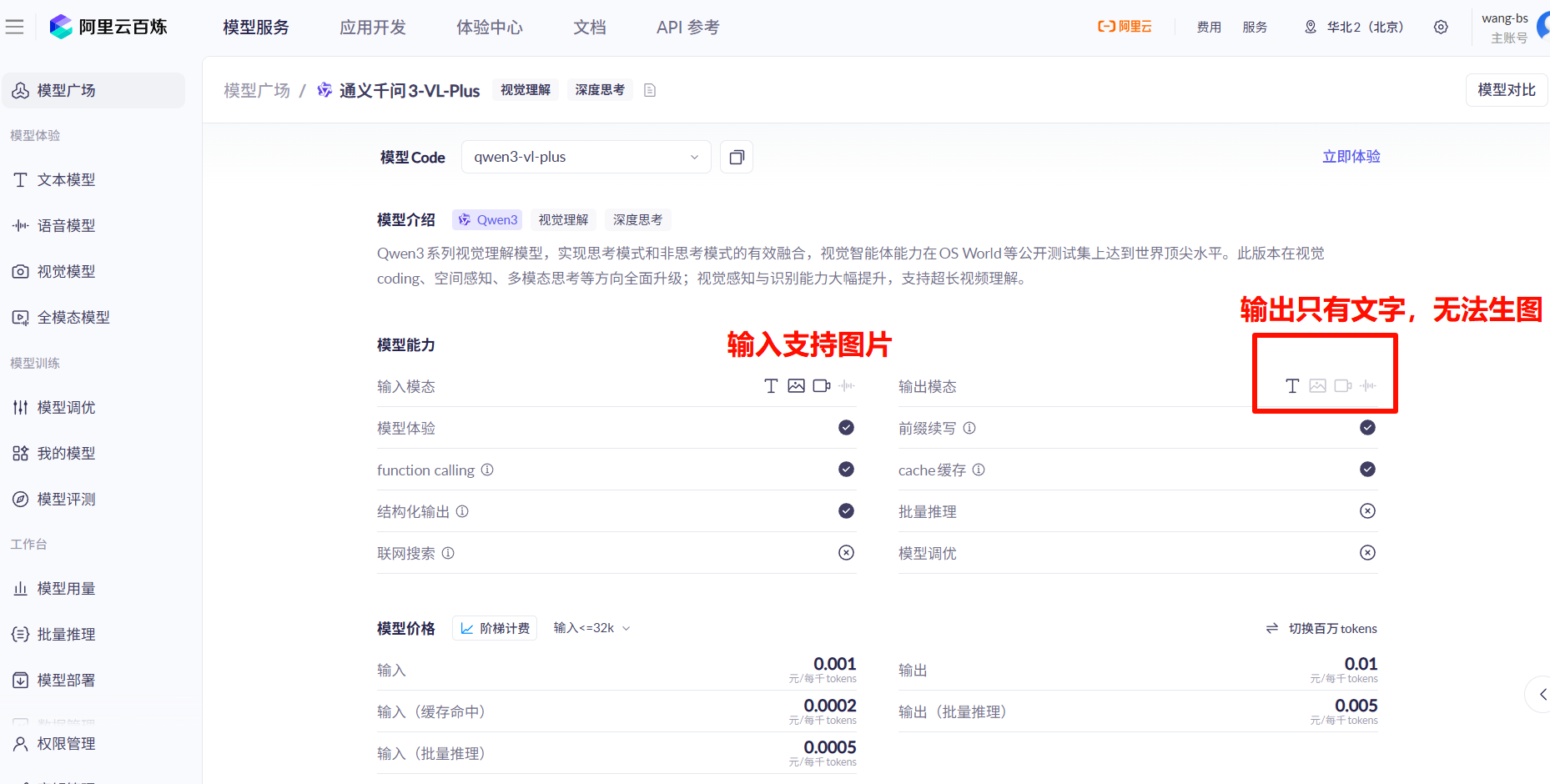Click the info icon beside 结构化输出

pos(462,512)
